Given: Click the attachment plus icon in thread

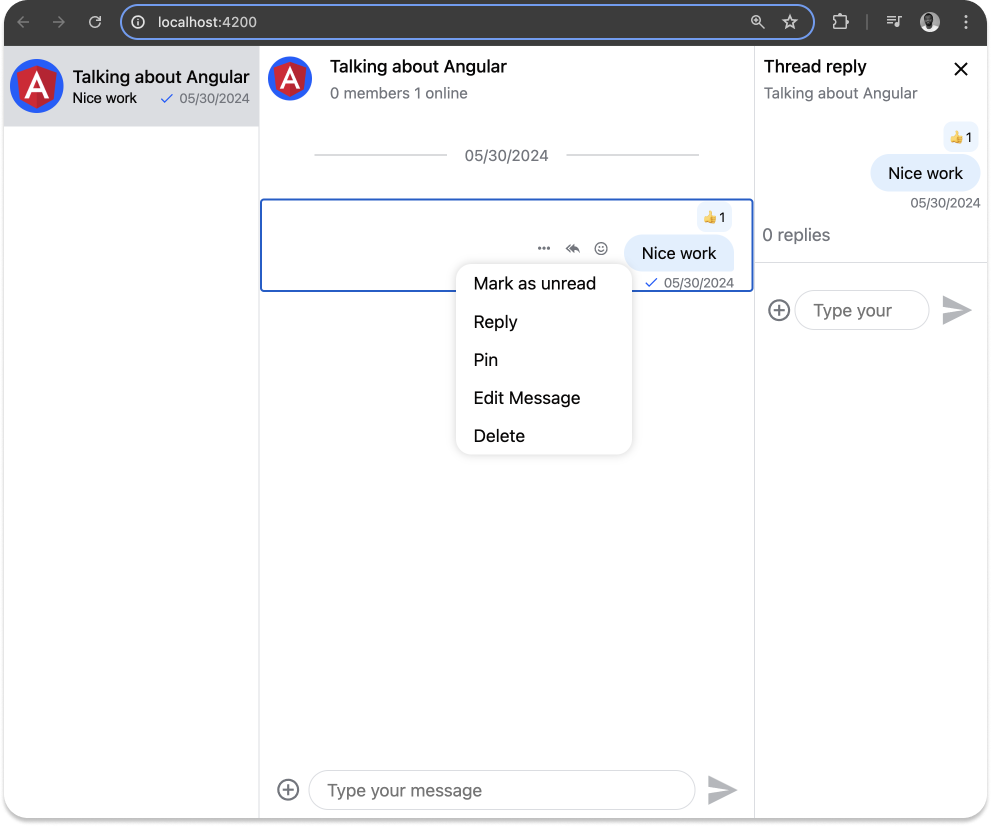Looking at the screenshot, I should pyautogui.click(x=779, y=310).
